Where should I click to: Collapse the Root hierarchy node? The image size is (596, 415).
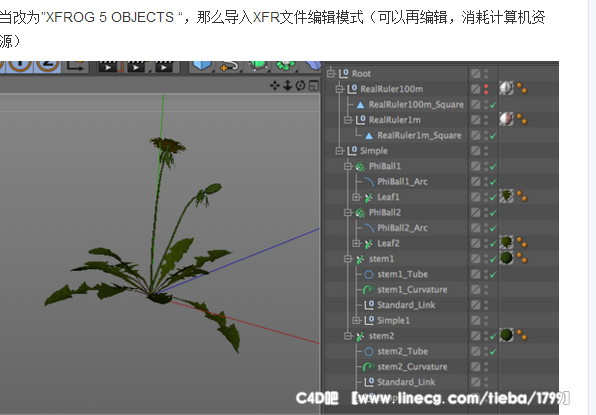(x=331, y=73)
